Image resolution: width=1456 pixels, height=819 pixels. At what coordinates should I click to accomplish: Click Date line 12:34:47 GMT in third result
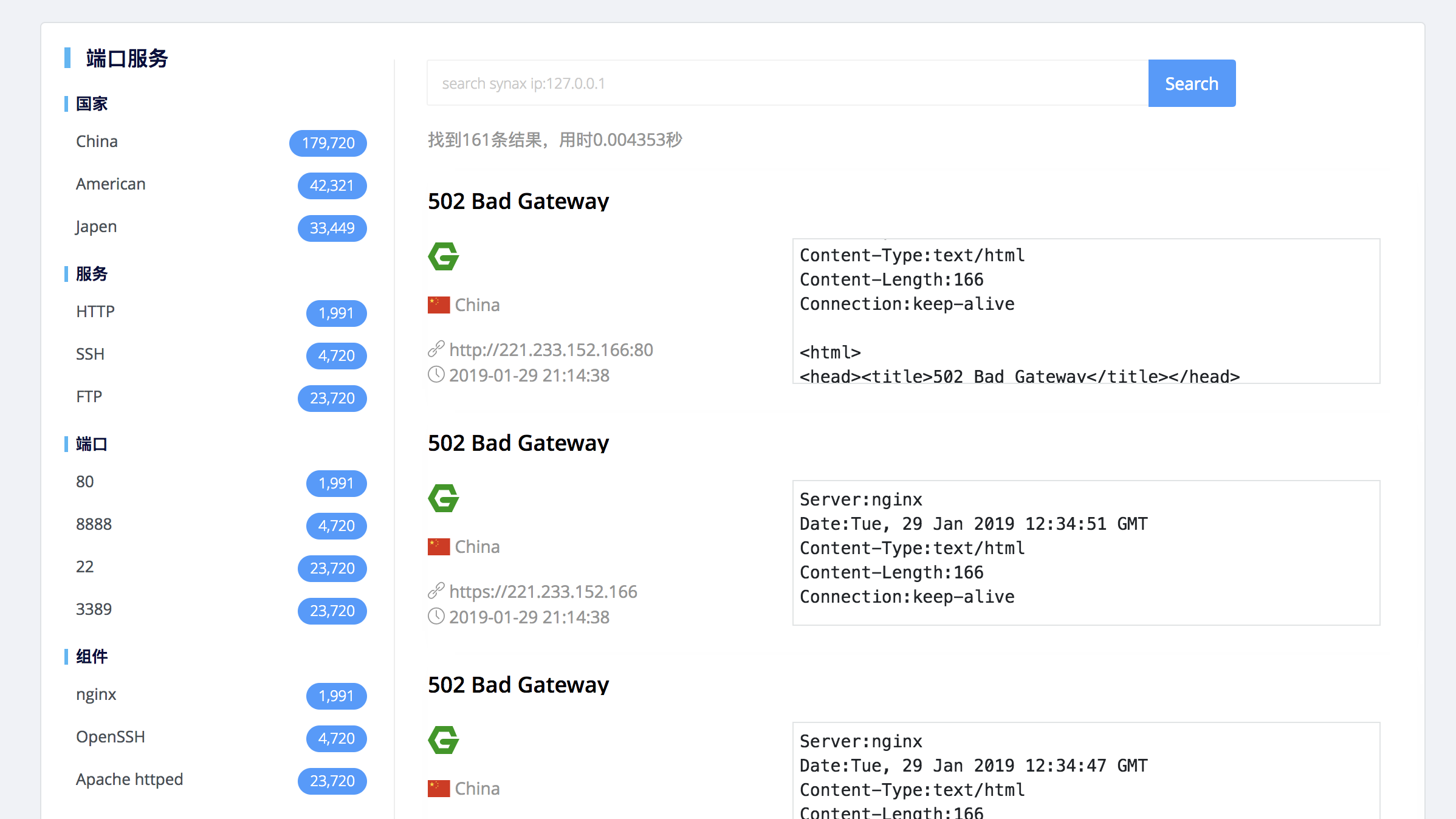pos(974,766)
